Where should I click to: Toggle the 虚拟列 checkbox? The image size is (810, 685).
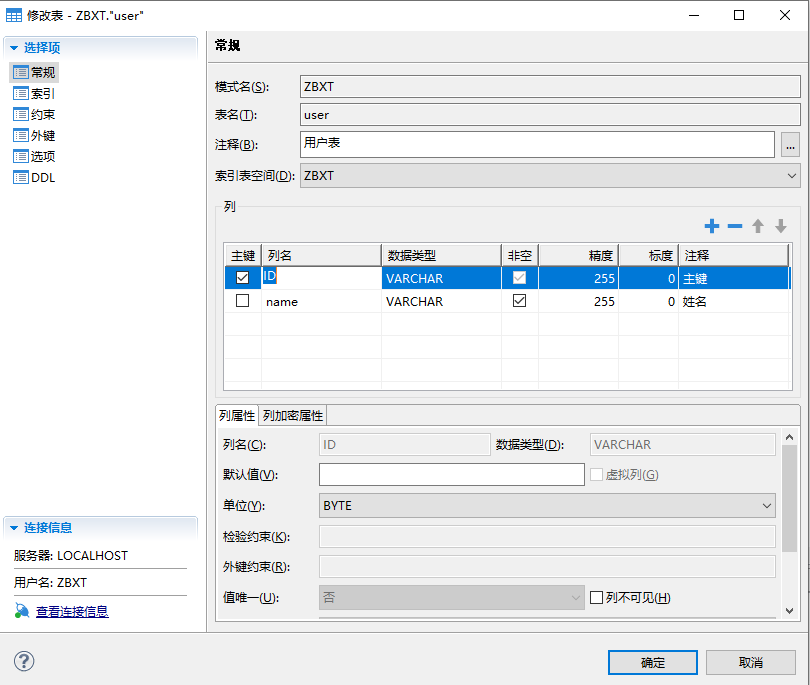click(596, 474)
